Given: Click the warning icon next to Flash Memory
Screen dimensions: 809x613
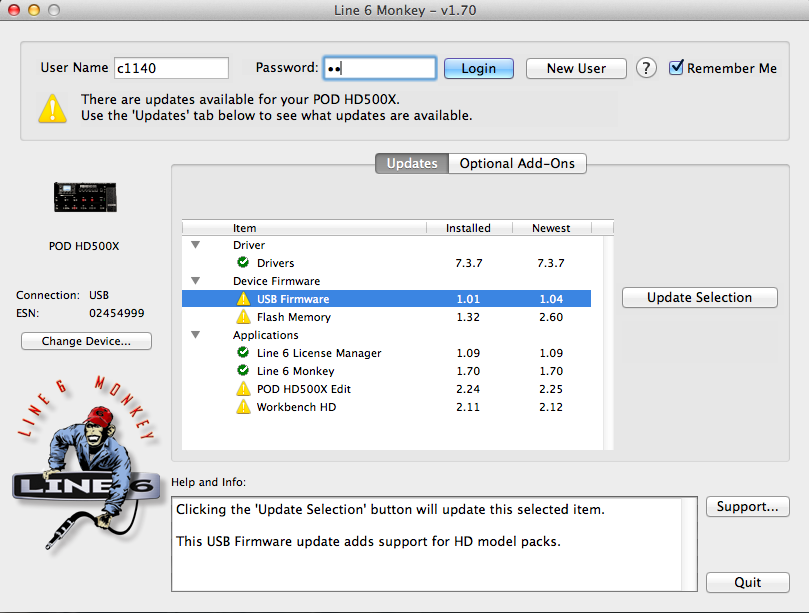Looking at the screenshot, I should pyautogui.click(x=243, y=317).
